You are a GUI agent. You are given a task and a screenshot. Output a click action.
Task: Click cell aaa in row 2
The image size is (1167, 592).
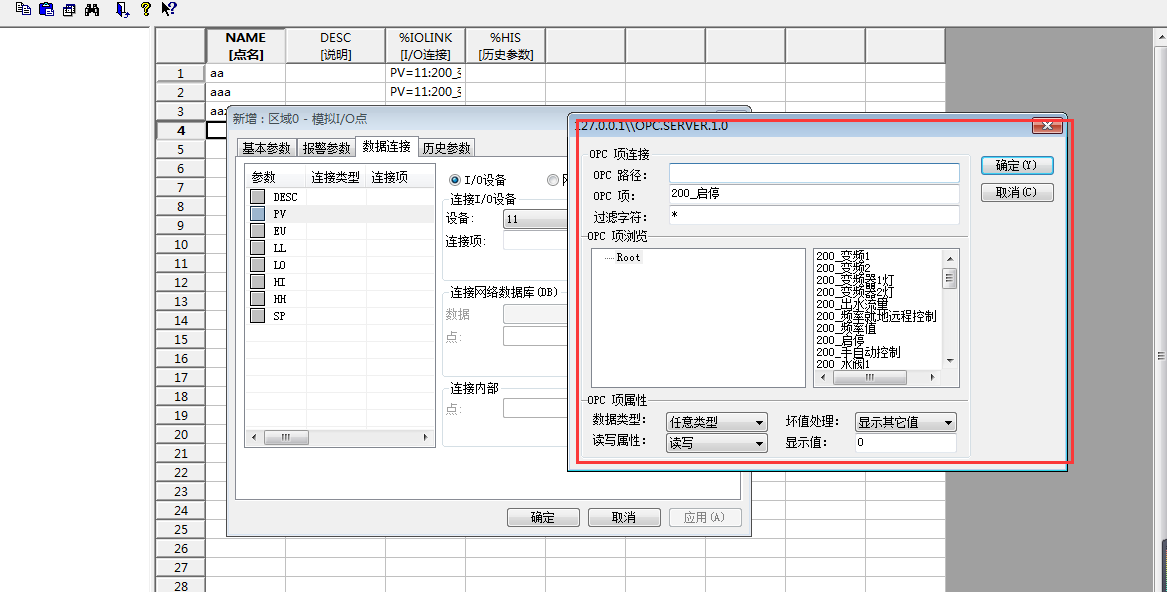[245, 92]
